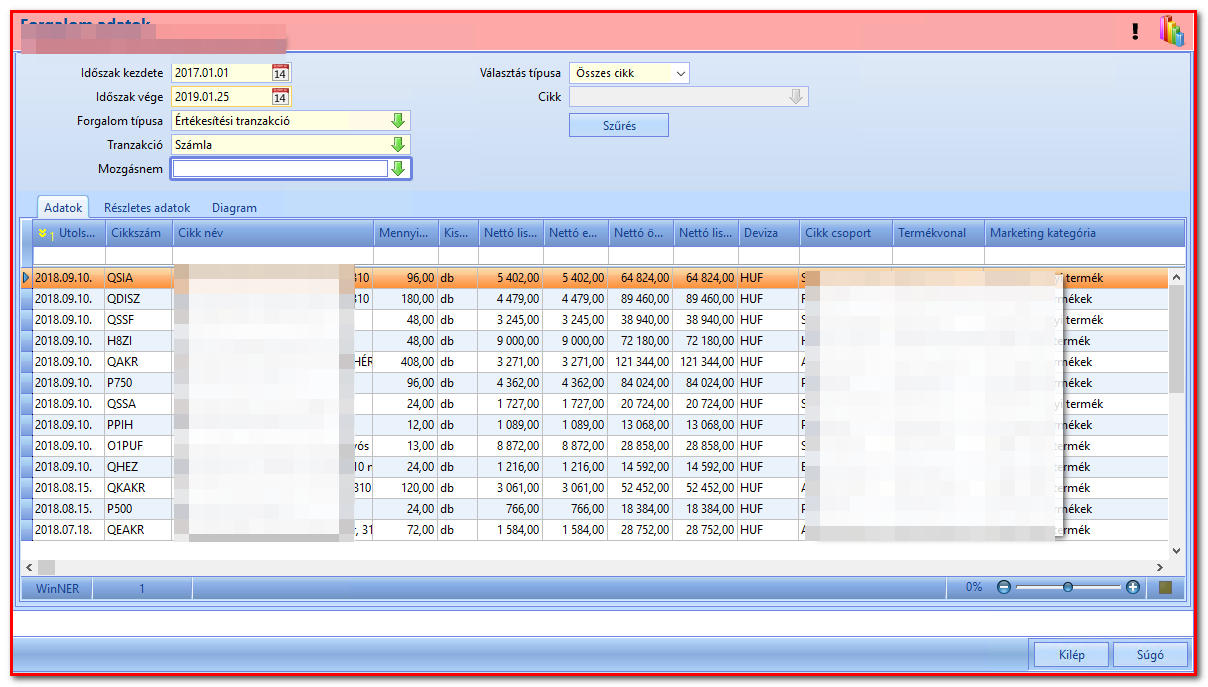1208x687 pixels.
Task: Open calendar for Időszak vége date
Action: click(x=281, y=97)
